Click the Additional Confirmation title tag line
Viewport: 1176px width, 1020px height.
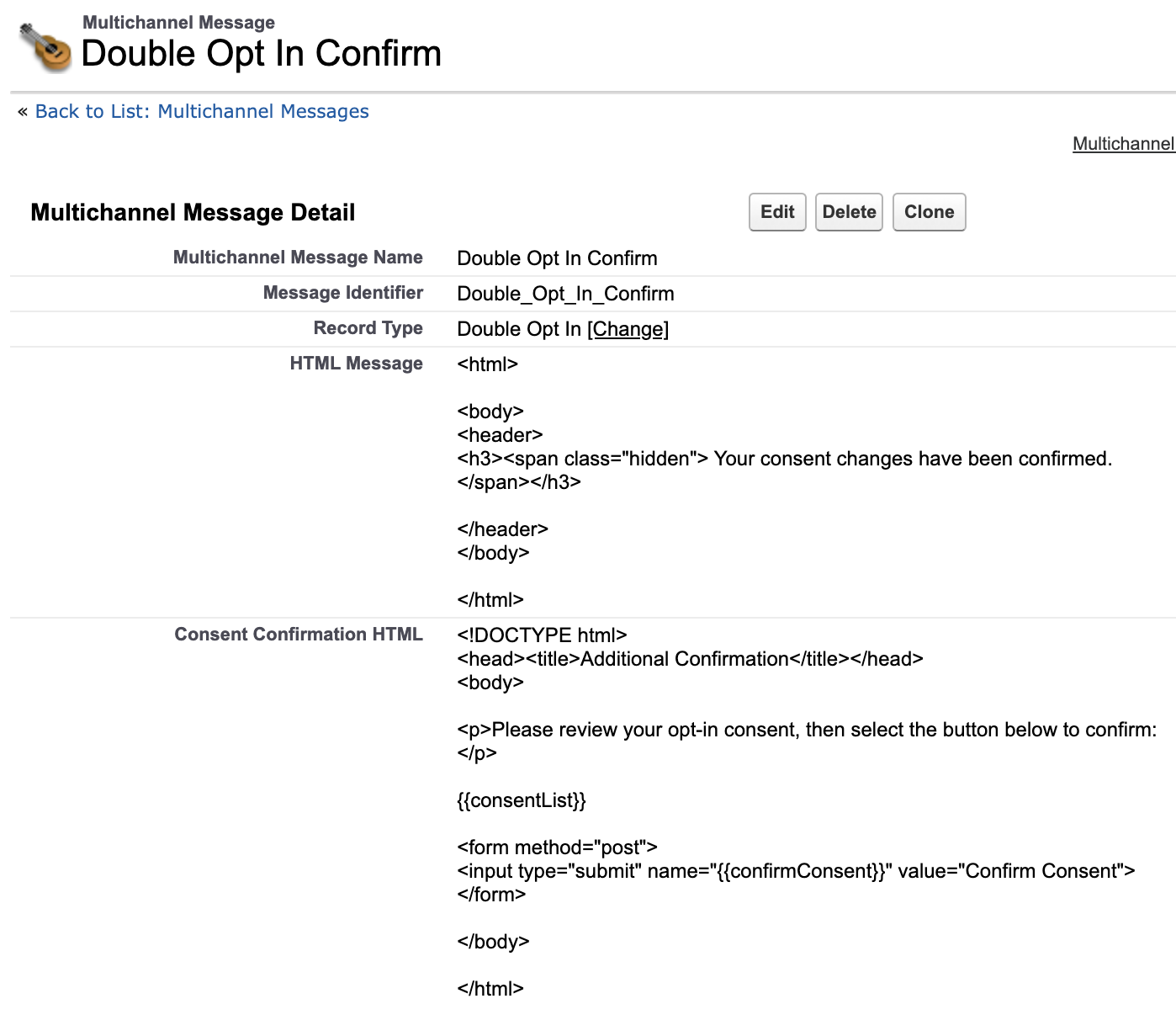point(690,659)
